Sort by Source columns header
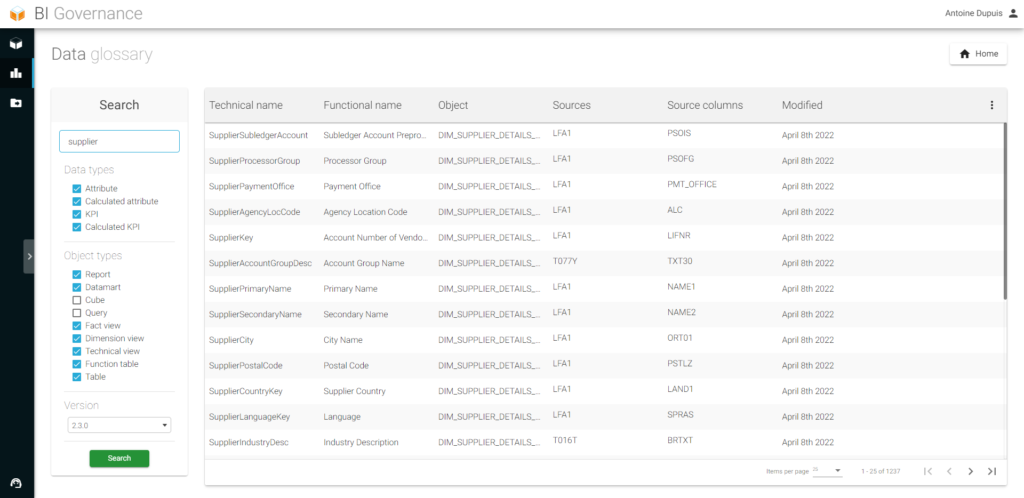Viewport: 1024px width, 498px height. [x=705, y=105]
